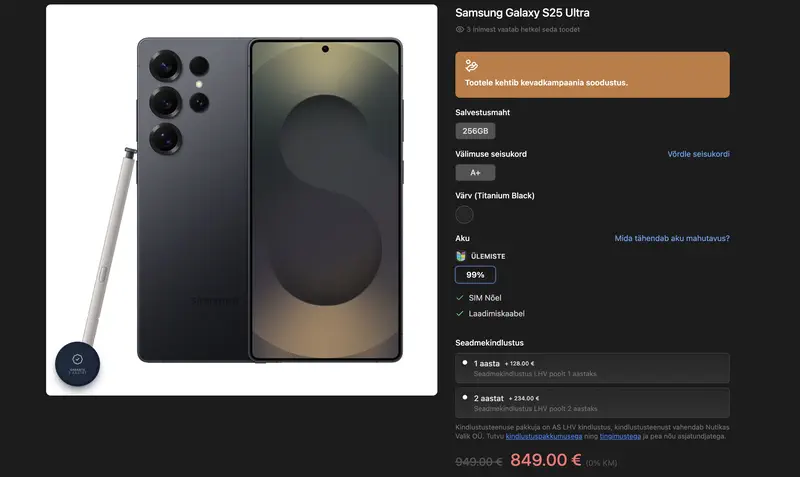Click the 849.00 € sale price
This screenshot has width=800, height=477.
click(x=545, y=460)
